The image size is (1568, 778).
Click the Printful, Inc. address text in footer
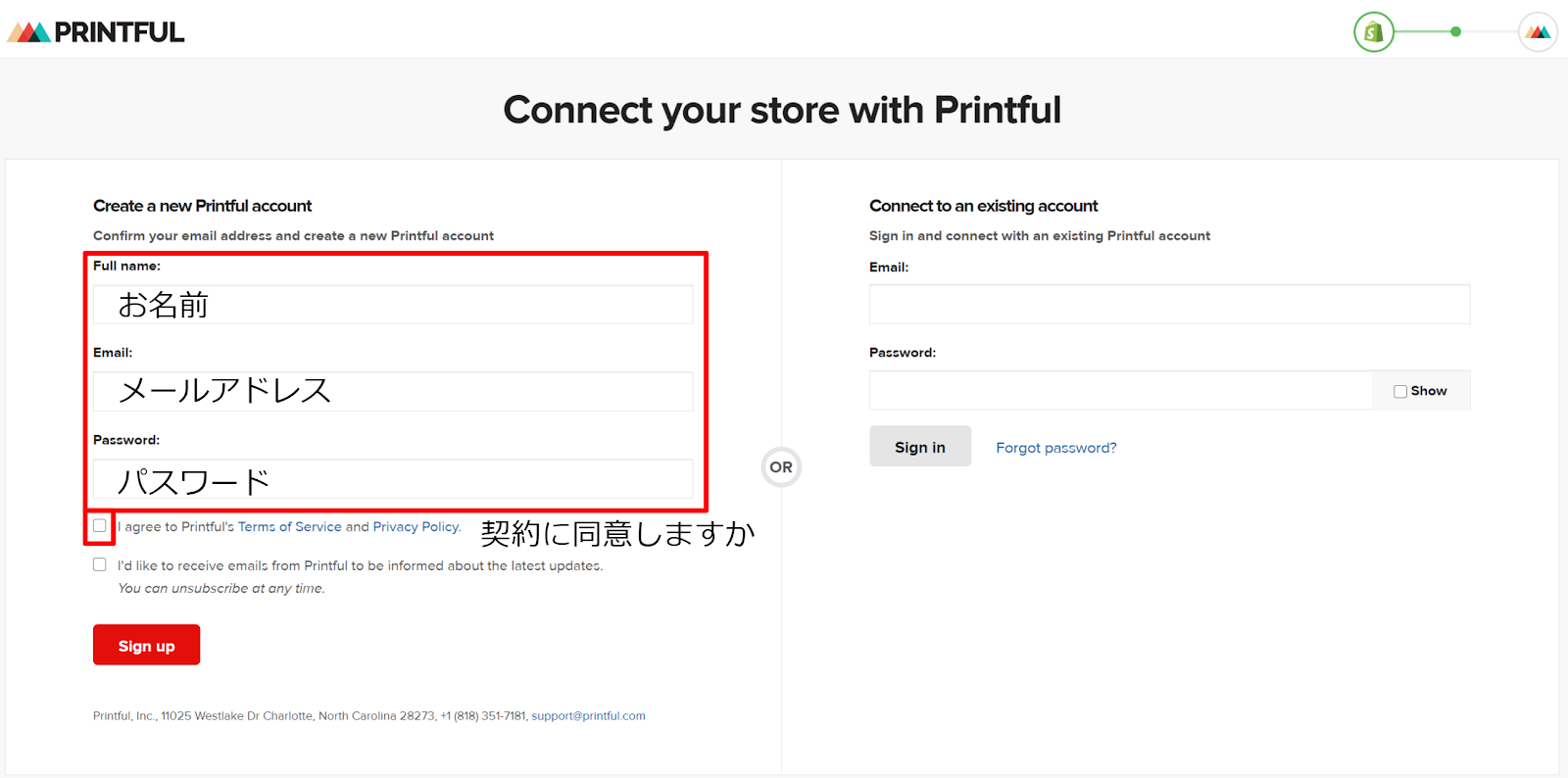[x=311, y=716]
